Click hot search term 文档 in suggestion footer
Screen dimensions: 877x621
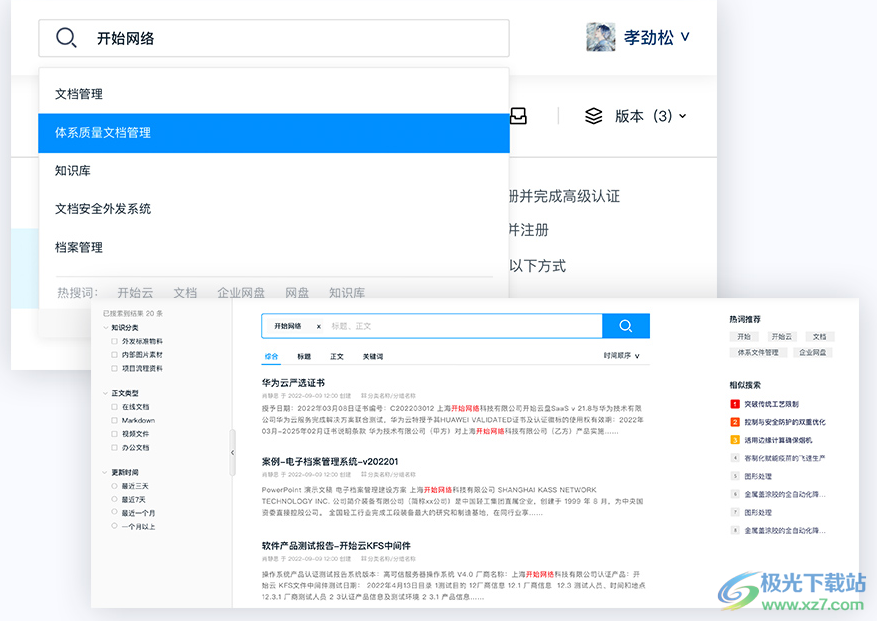pos(185,293)
